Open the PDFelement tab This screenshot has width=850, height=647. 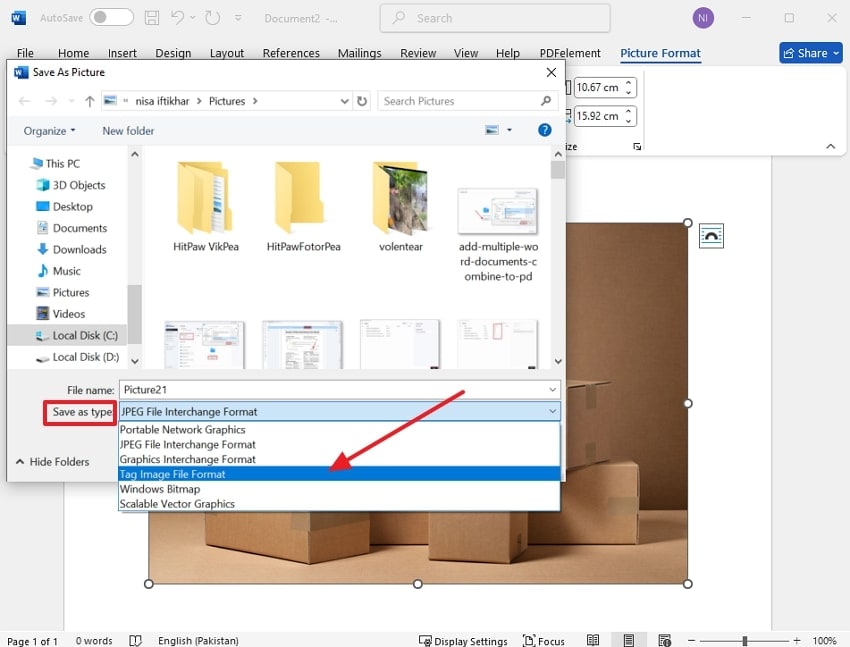[x=570, y=53]
